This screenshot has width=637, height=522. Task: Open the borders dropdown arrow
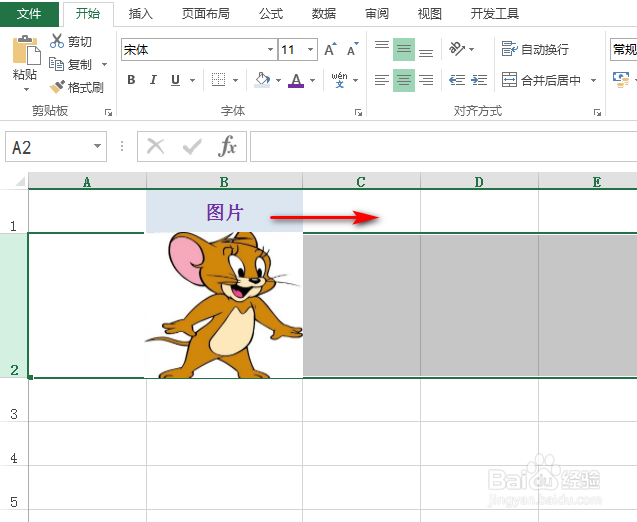click(235, 80)
